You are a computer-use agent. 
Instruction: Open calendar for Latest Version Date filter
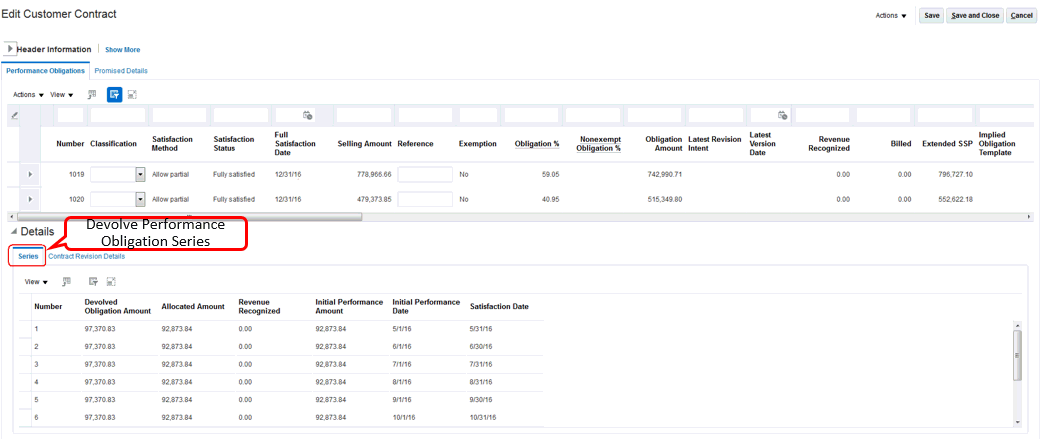782,115
